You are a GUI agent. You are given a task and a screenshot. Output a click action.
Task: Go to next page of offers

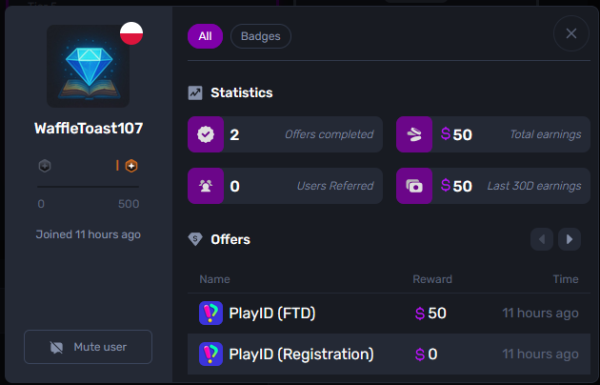569,239
